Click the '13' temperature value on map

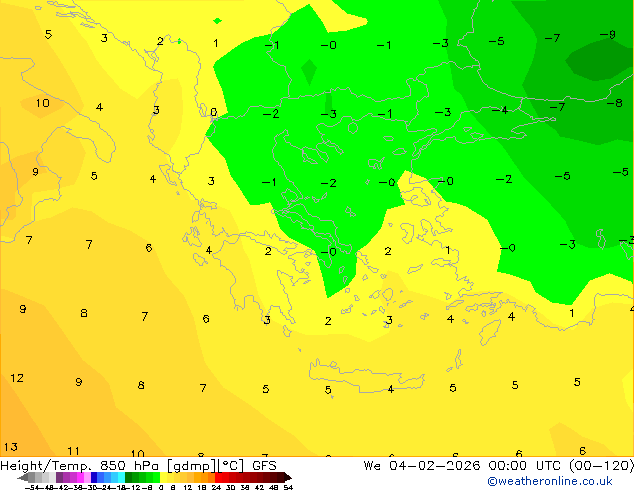pos(11,447)
